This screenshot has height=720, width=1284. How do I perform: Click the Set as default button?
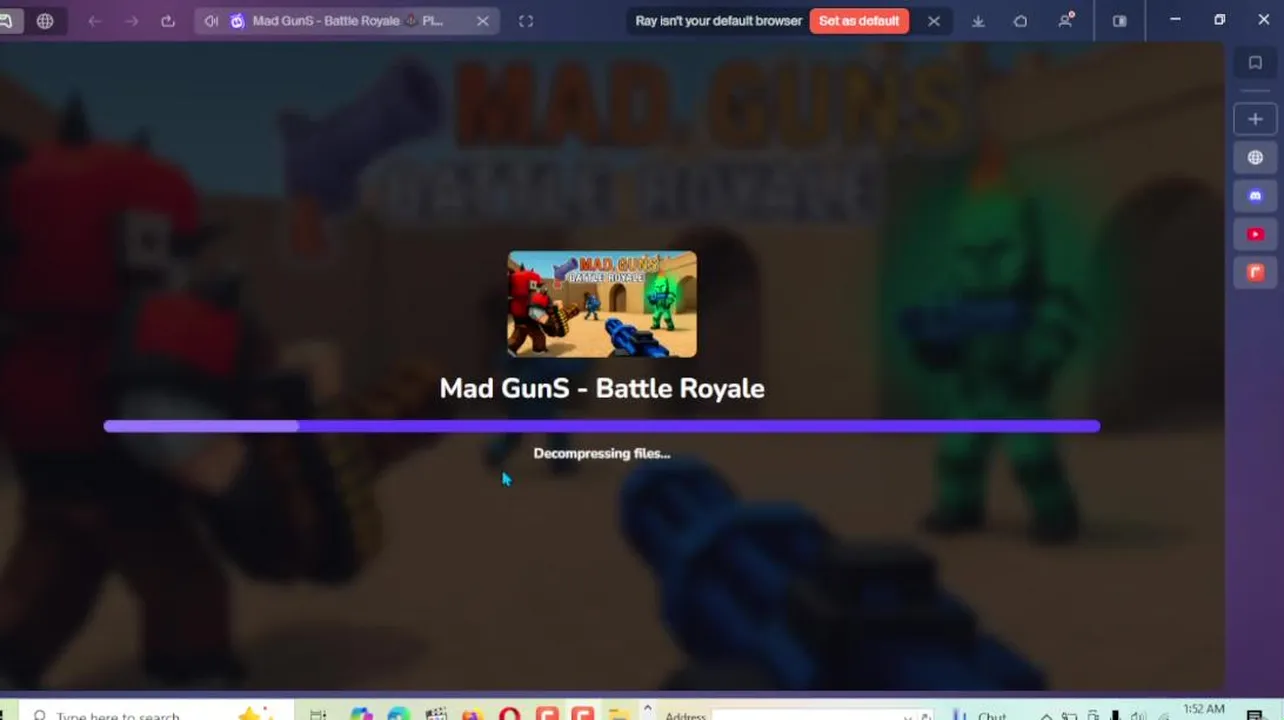pos(859,21)
